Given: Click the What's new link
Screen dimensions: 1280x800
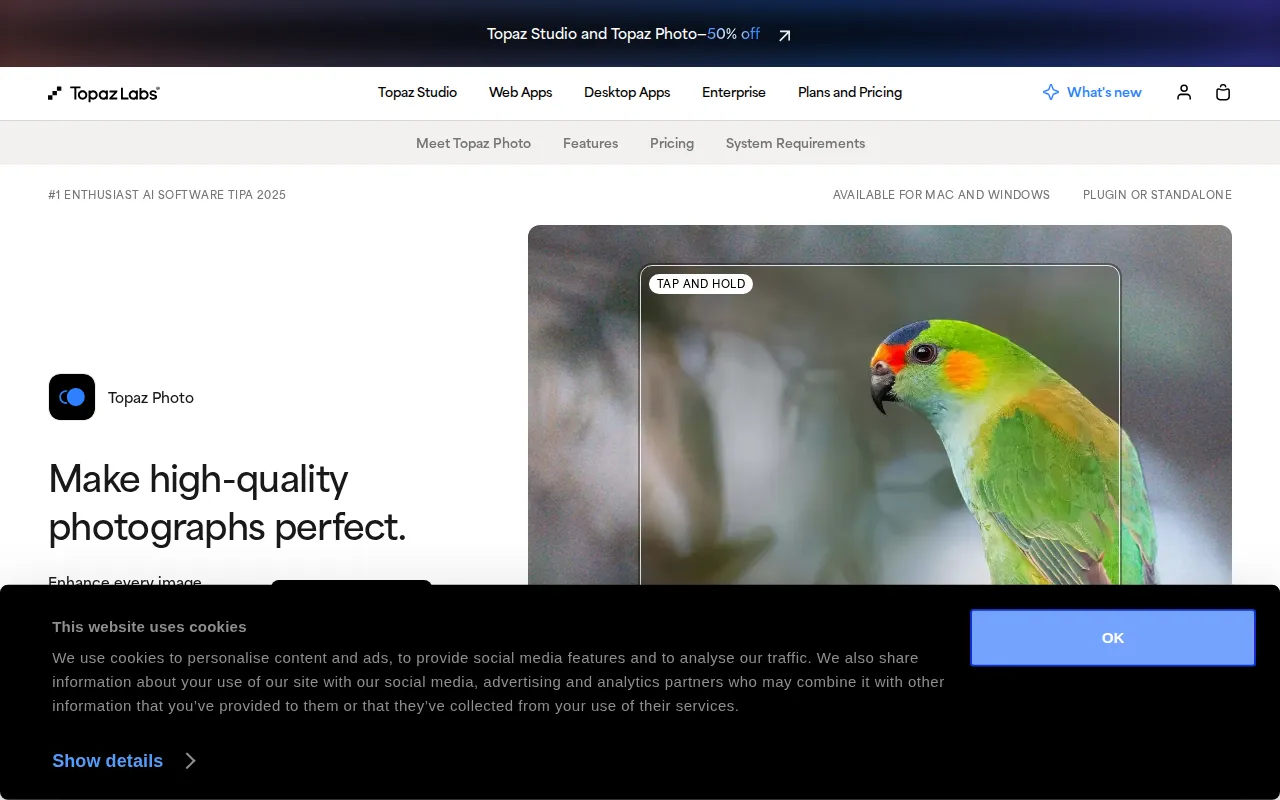Looking at the screenshot, I should click(1104, 92).
